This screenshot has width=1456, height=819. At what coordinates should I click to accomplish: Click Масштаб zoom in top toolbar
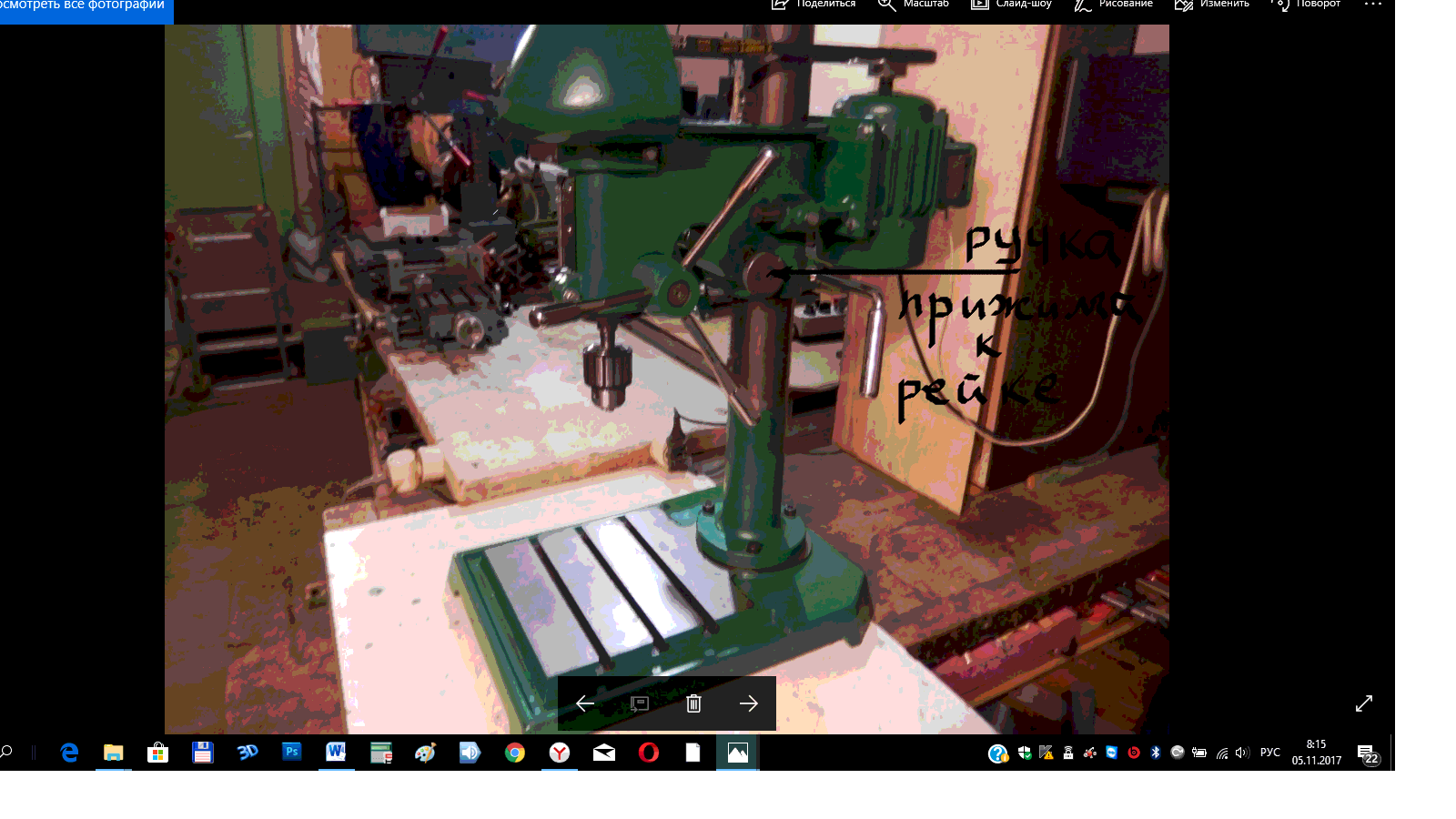pos(914,5)
